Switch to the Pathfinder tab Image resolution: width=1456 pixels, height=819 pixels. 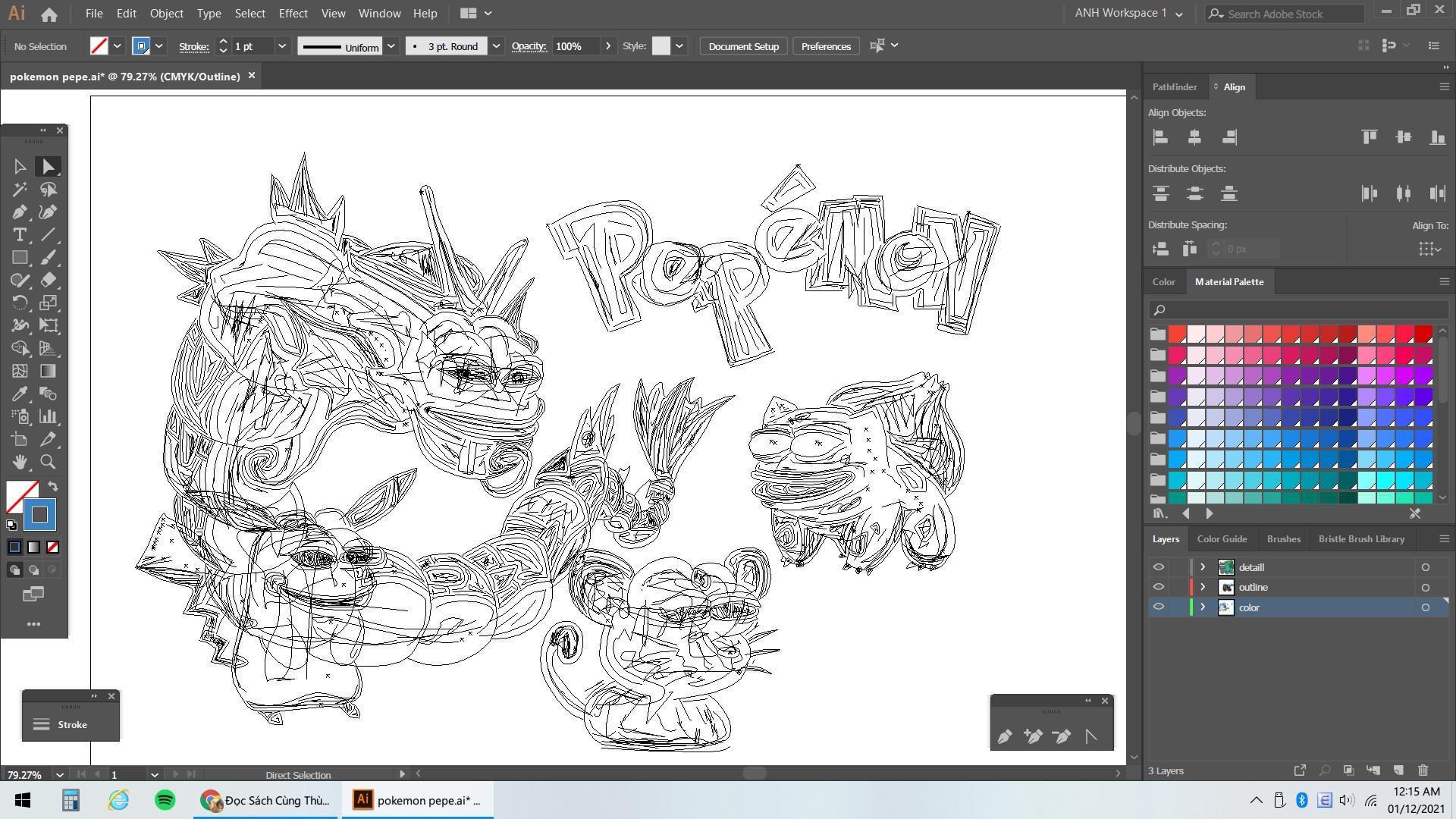click(x=1175, y=87)
